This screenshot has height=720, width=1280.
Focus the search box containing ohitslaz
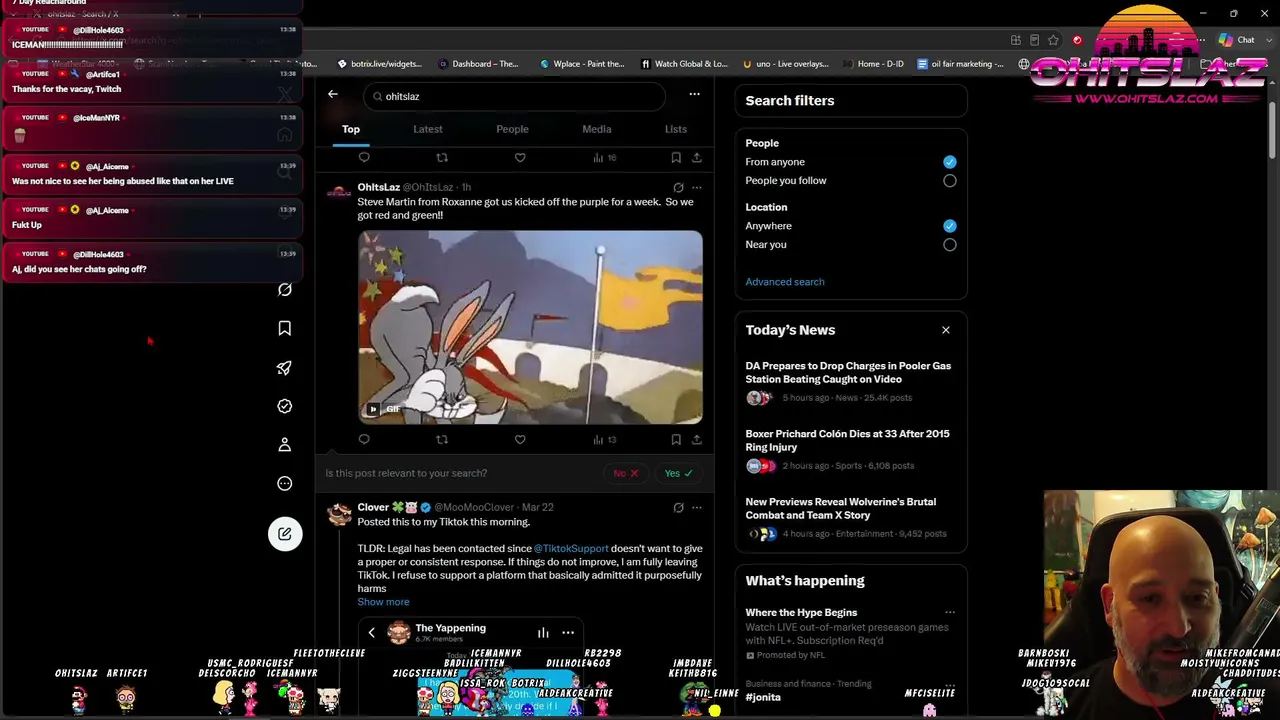[515, 96]
